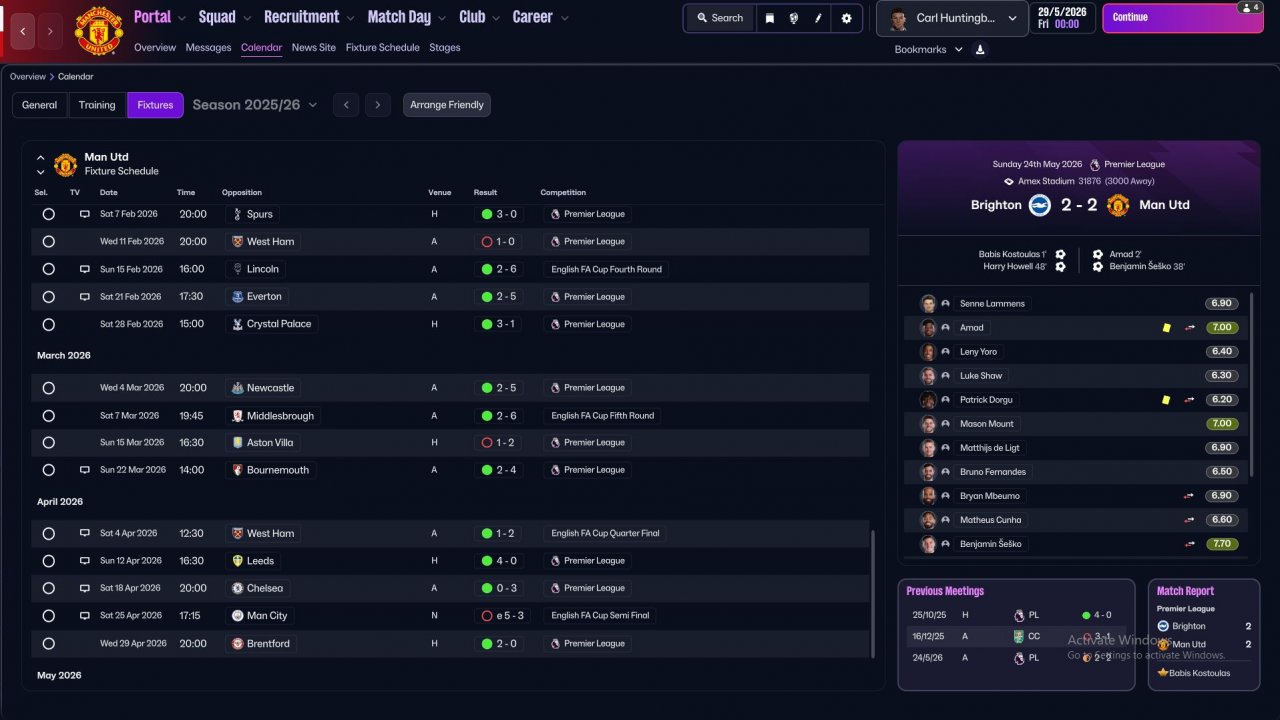The height and width of the screenshot is (720, 1280).
Task: Click the goal ball icon beside Babis Kostoulas
Action: tap(1060, 254)
